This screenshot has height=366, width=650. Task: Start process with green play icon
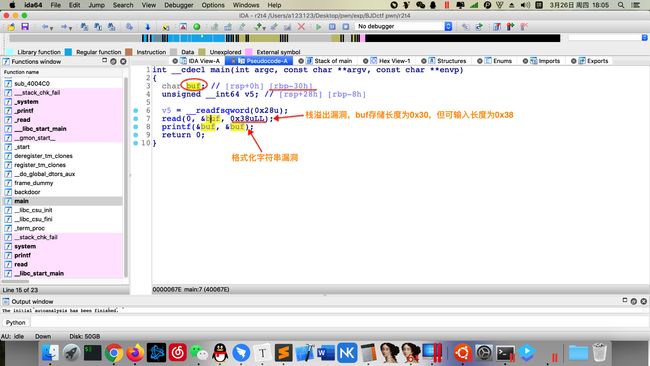(318, 27)
